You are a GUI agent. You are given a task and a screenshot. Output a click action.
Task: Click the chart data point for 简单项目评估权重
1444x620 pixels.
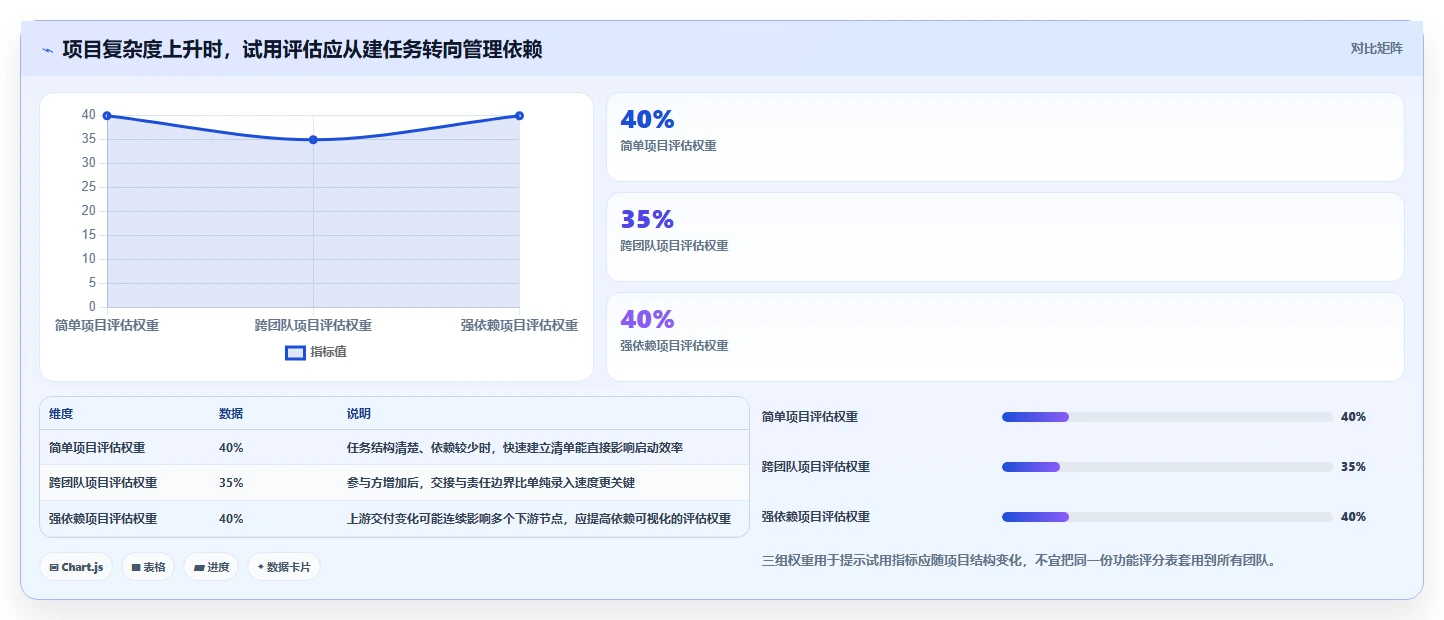(107, 116)
